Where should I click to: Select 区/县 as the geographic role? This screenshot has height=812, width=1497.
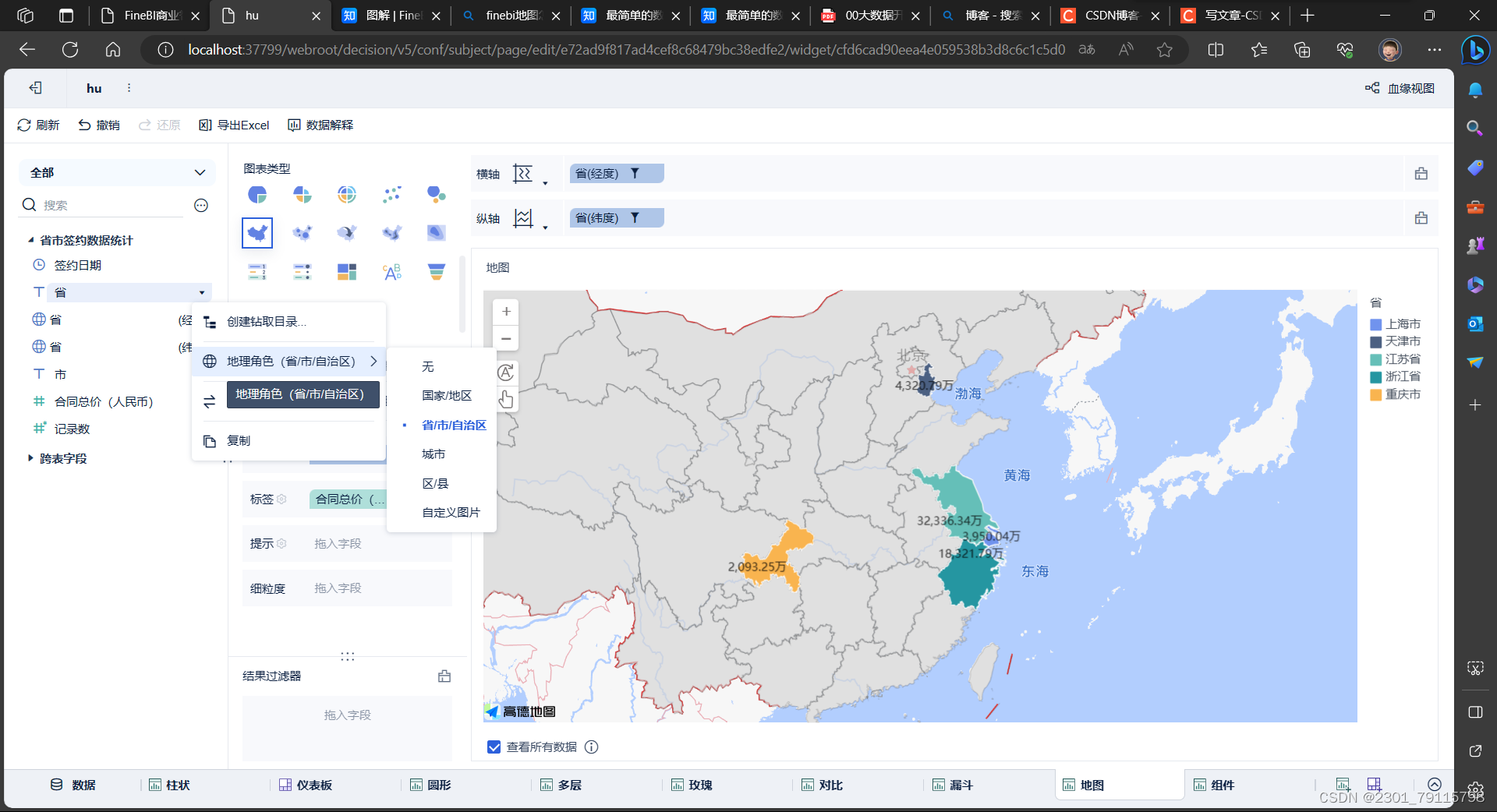coord(434,483)
